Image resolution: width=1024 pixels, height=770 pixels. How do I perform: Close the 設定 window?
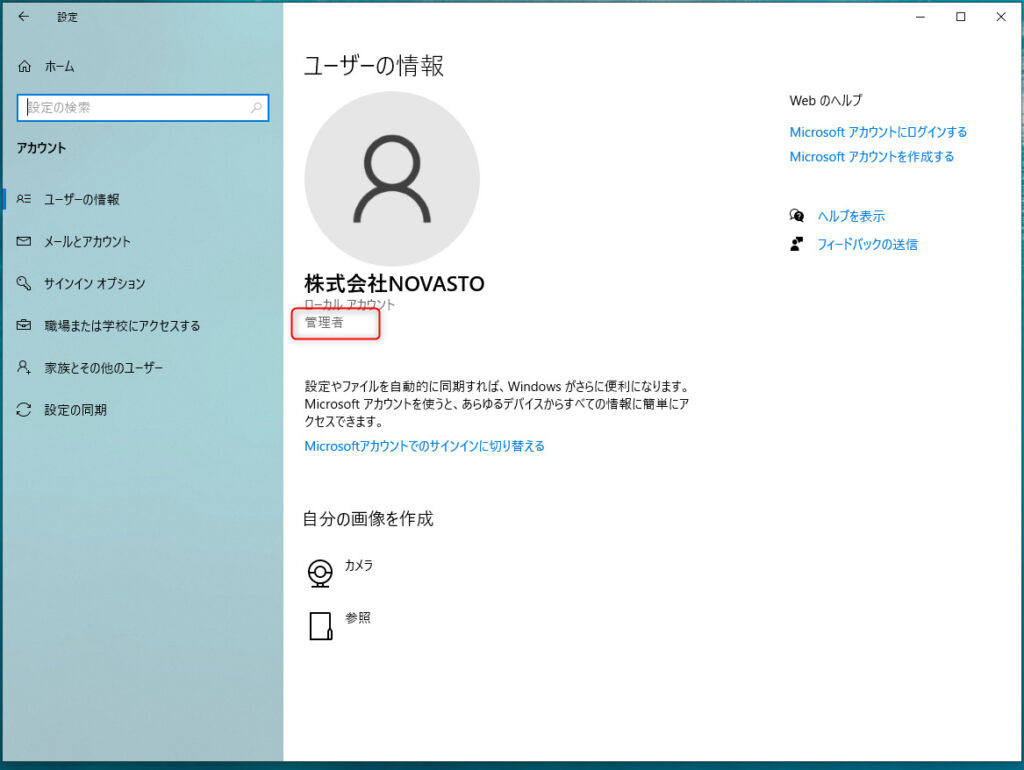pos(1000,17)
